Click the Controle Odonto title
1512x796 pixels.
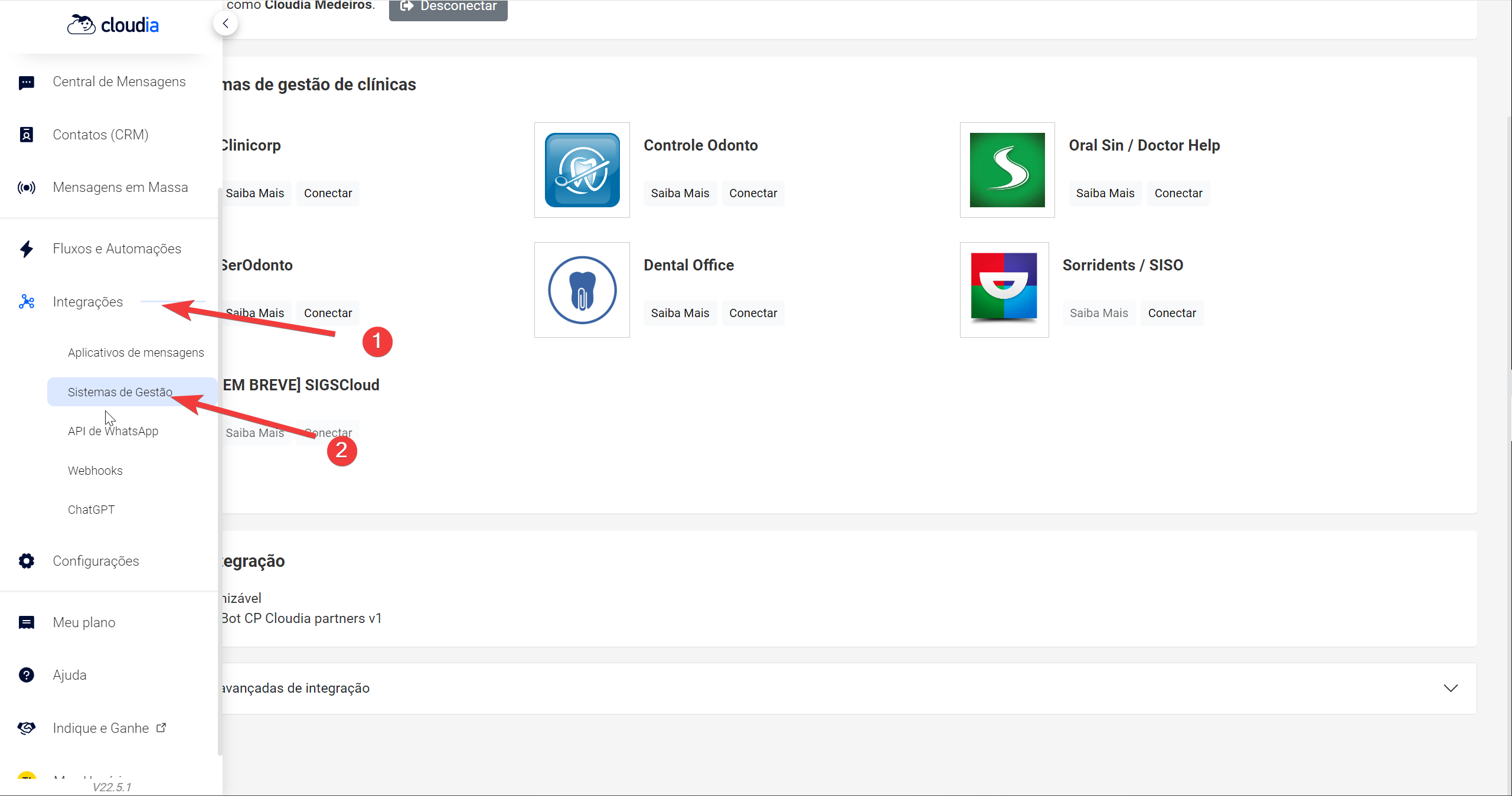[701, 145]
